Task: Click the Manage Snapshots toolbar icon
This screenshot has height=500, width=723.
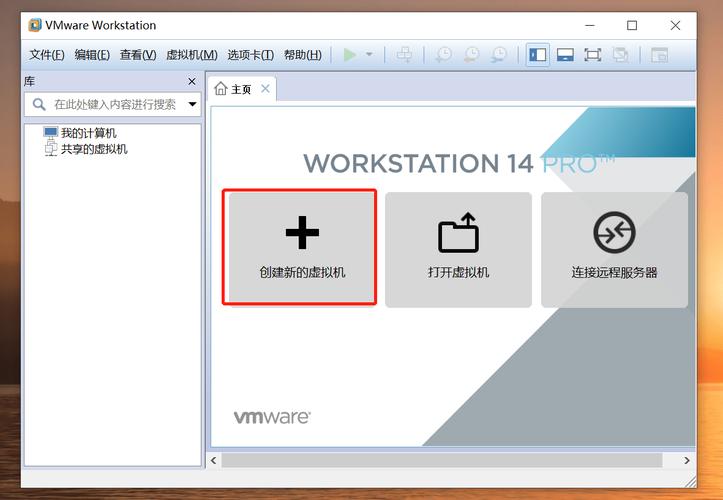Action: tap(499, 55)
